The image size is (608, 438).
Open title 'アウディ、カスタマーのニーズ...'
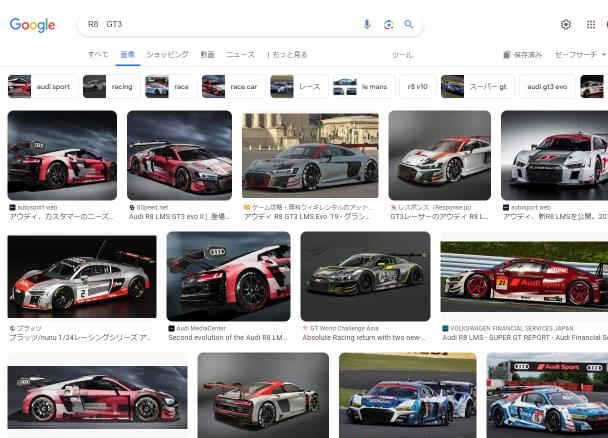(x=62, y=217)
